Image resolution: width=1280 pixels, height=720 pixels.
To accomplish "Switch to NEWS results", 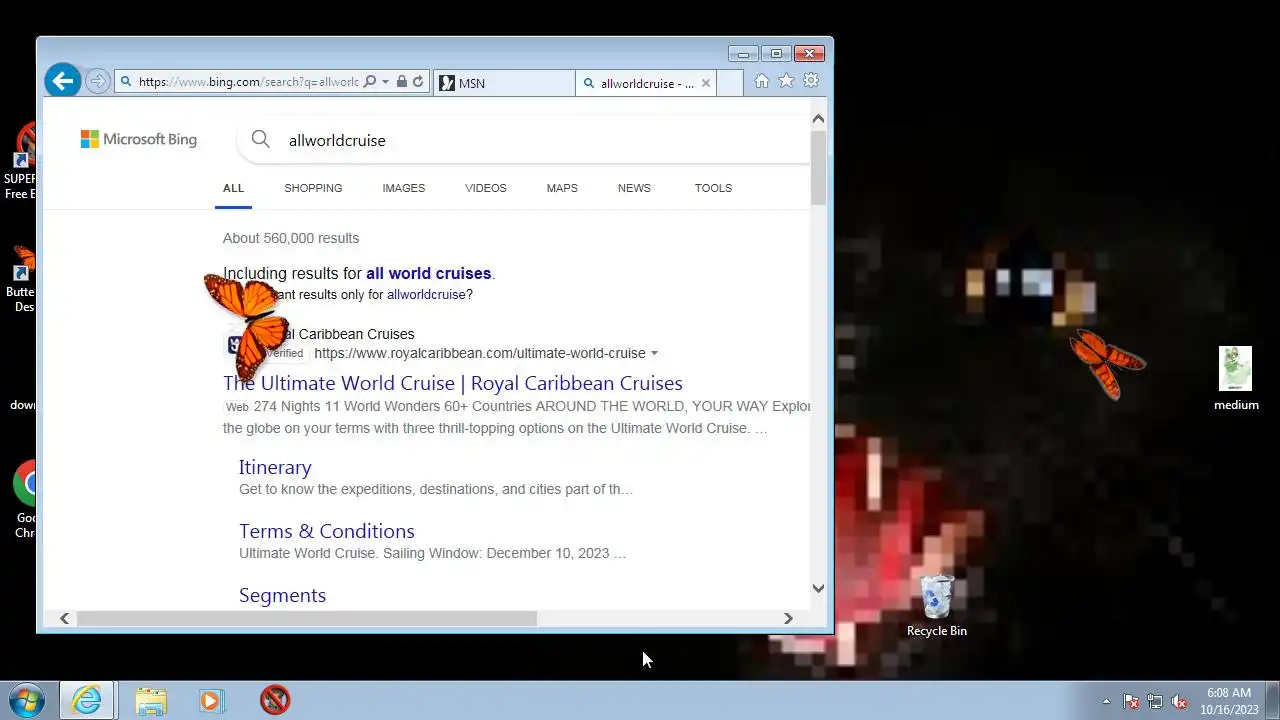I will 634,188.
